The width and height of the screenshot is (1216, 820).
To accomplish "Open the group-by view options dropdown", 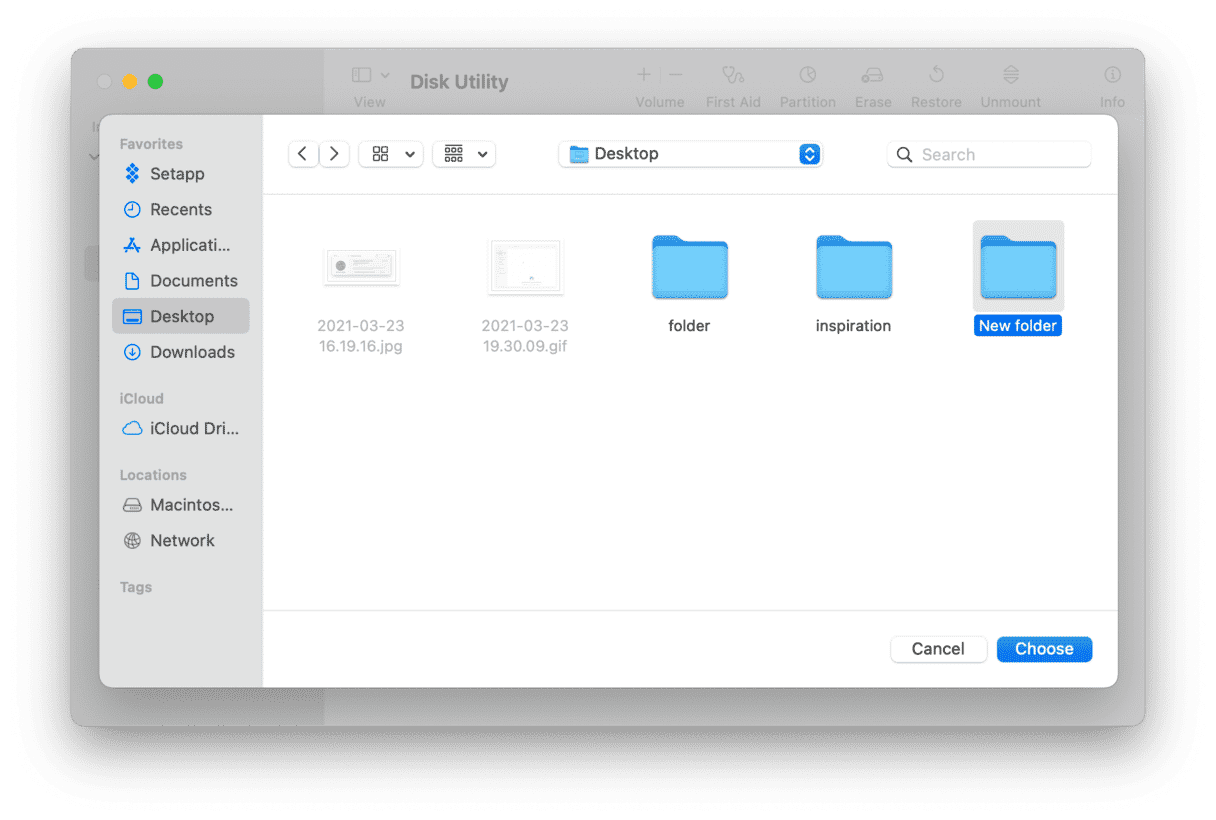I will coord(464,154).
